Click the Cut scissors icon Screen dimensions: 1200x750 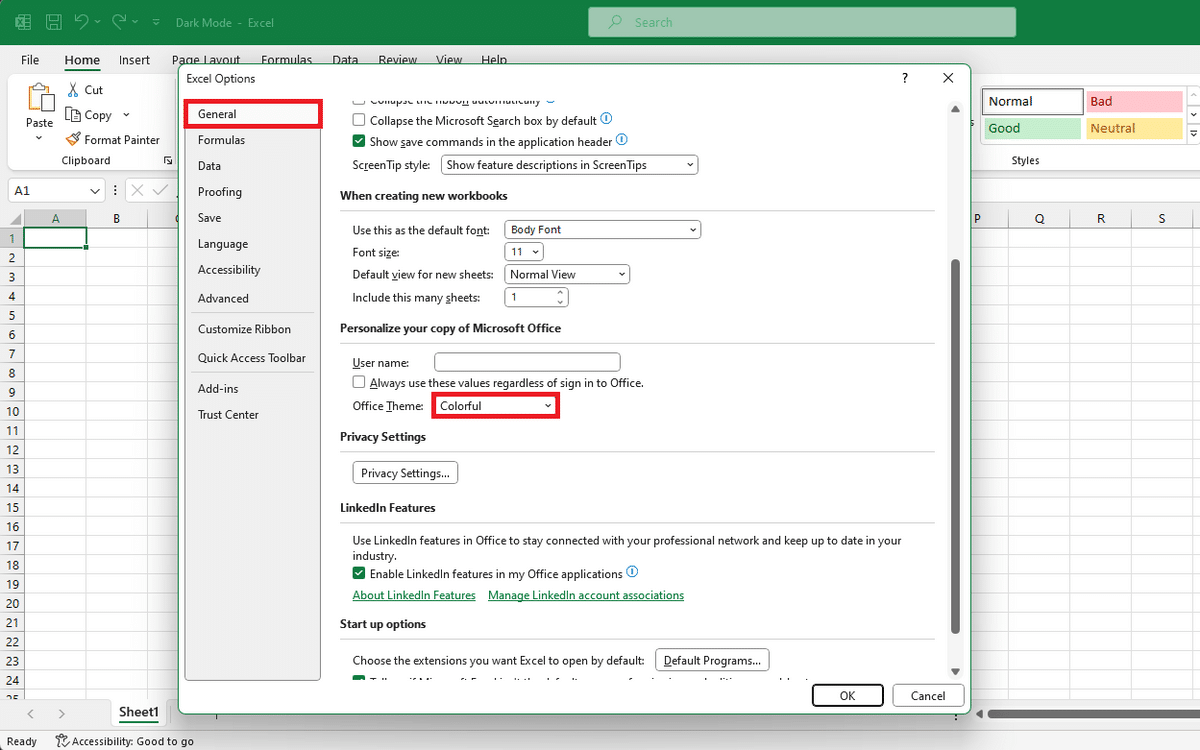(x=73, y=90)
